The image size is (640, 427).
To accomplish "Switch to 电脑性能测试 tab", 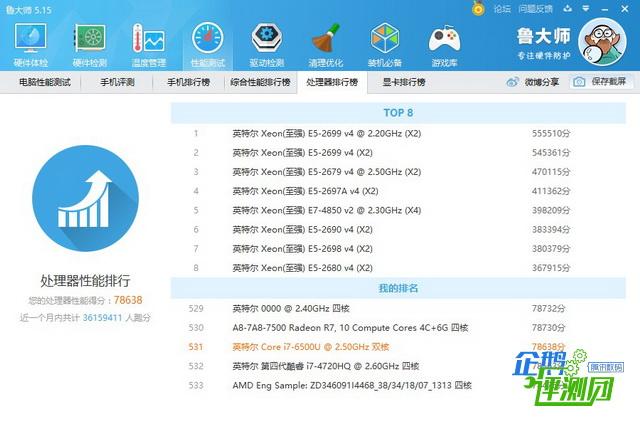I will pos(45,82).
